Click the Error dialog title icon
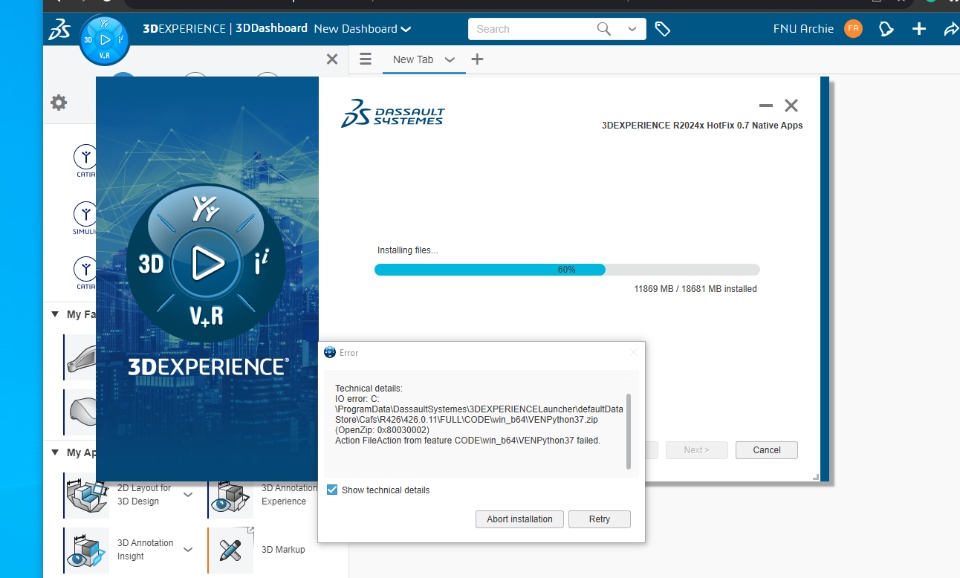Image resolution: width=960 pixels, height=578 pixels. click(x=329, y=352)
